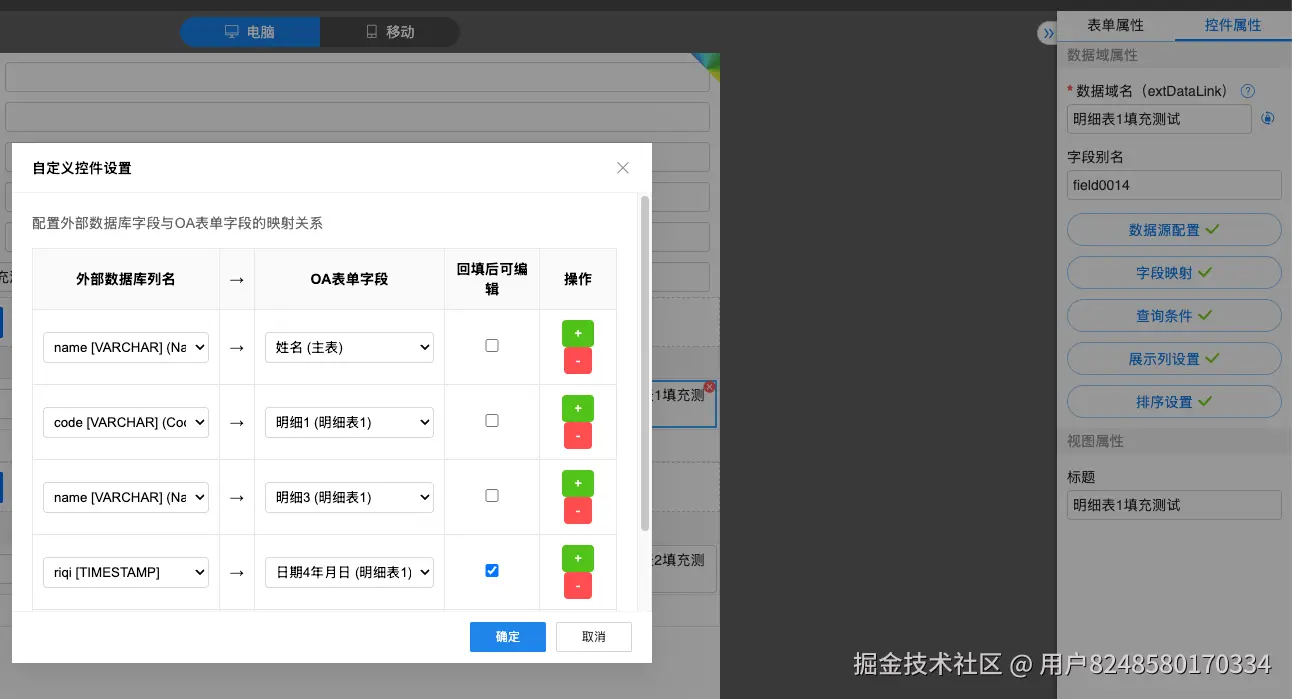Switch to the 电脑 view tab
Viewport: 1292px width, 699px height.
[x=250, y=32]
